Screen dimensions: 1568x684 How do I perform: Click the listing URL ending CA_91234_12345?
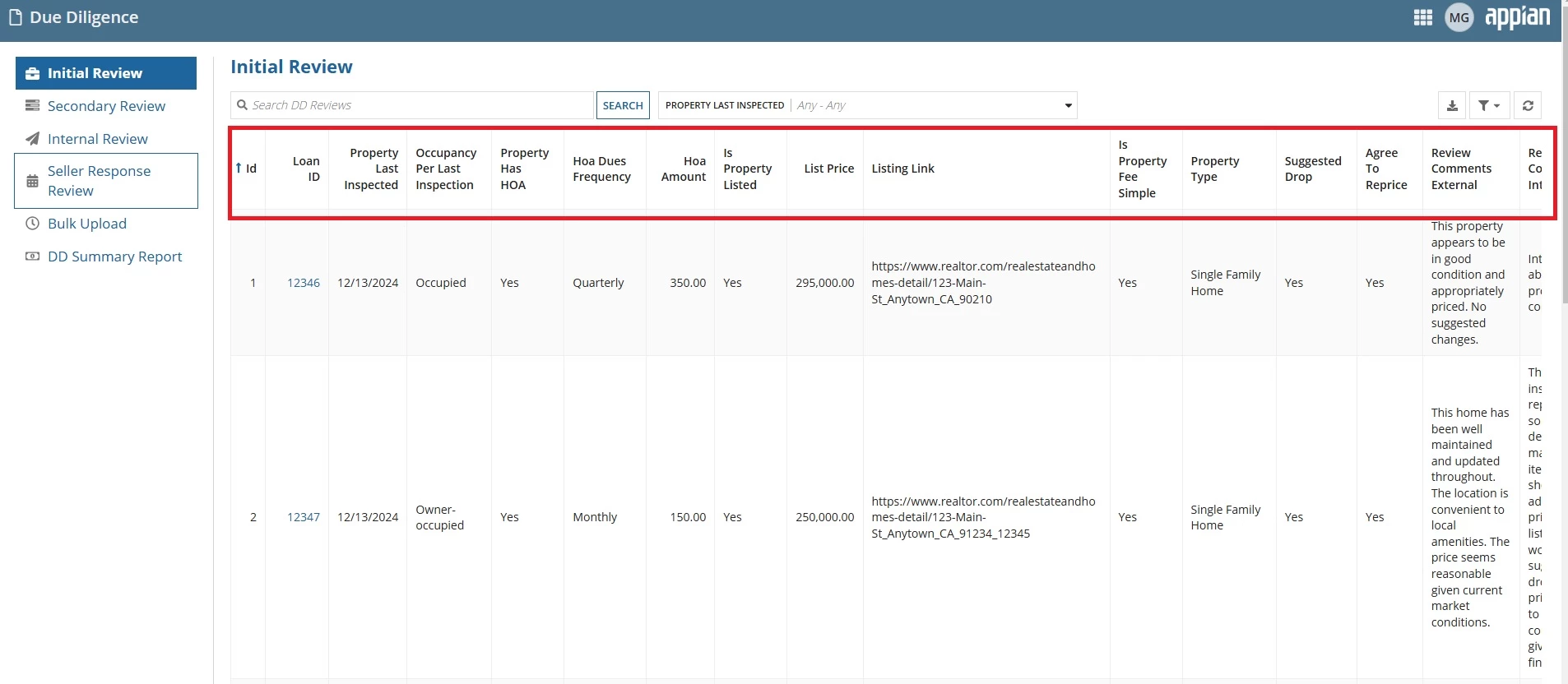click(x=983, y=517)
